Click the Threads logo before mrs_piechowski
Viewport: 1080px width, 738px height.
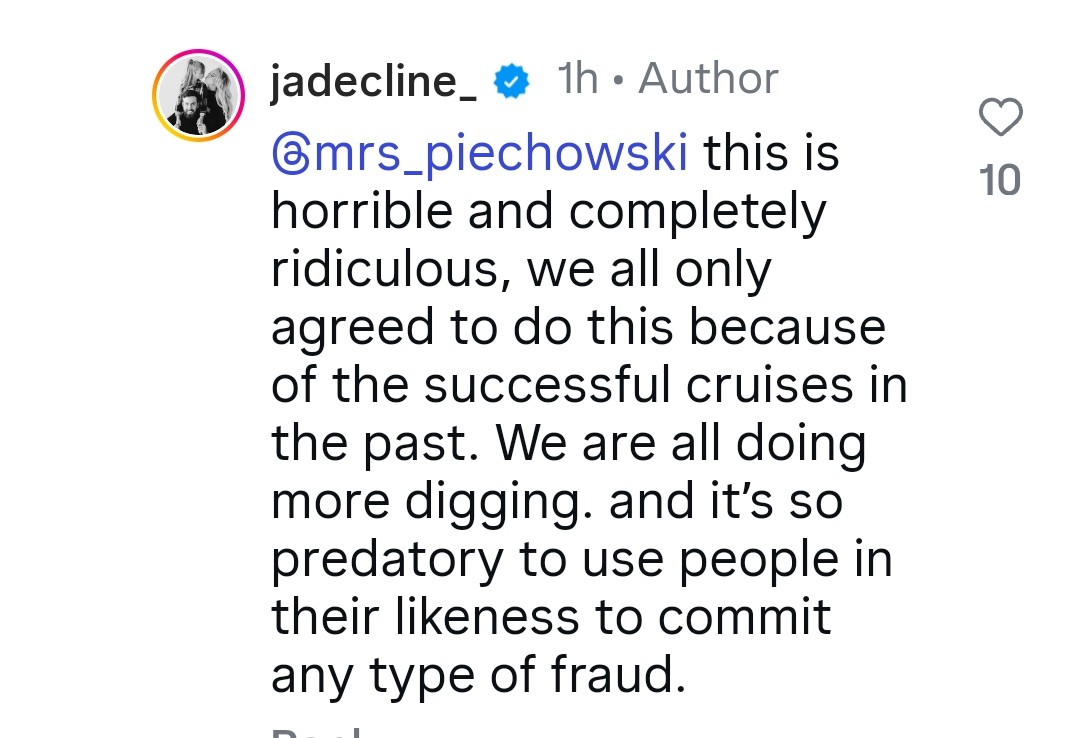click(290, 157)
